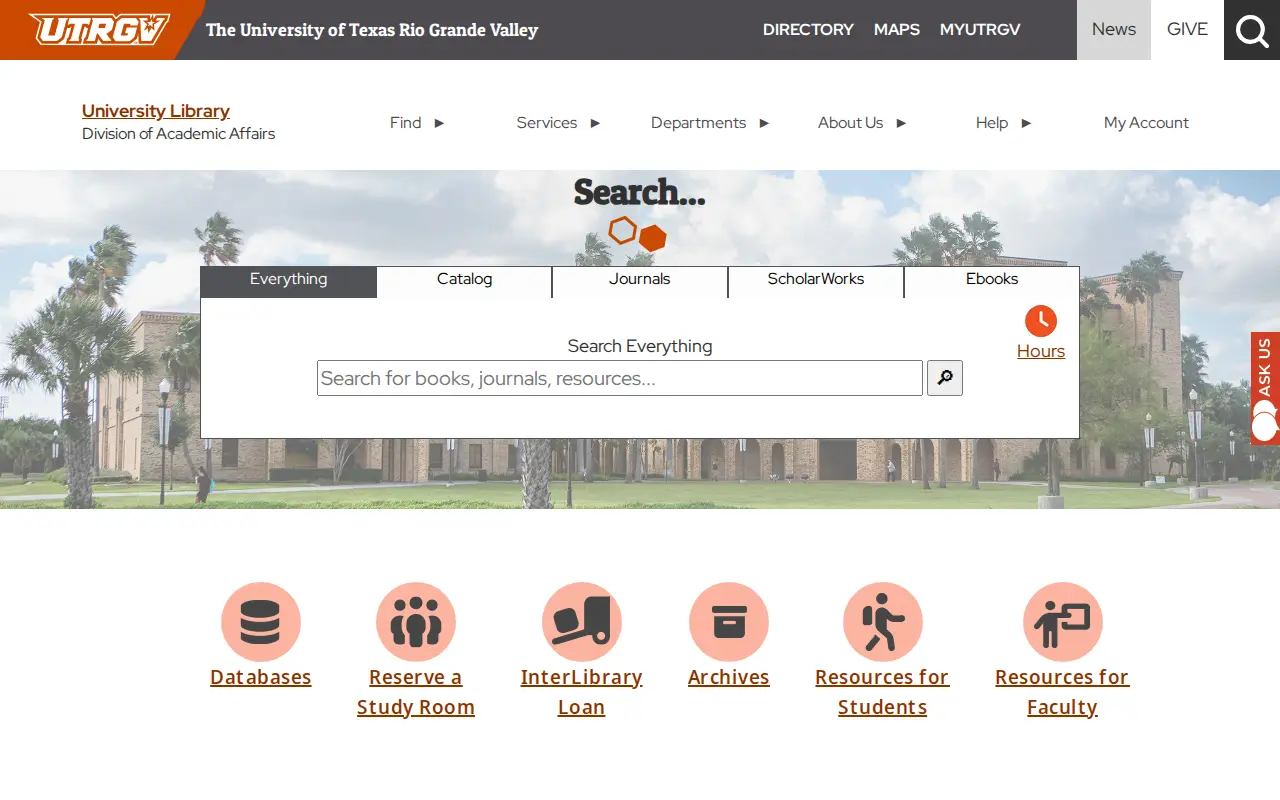Open the University Library link

(156, 111)
